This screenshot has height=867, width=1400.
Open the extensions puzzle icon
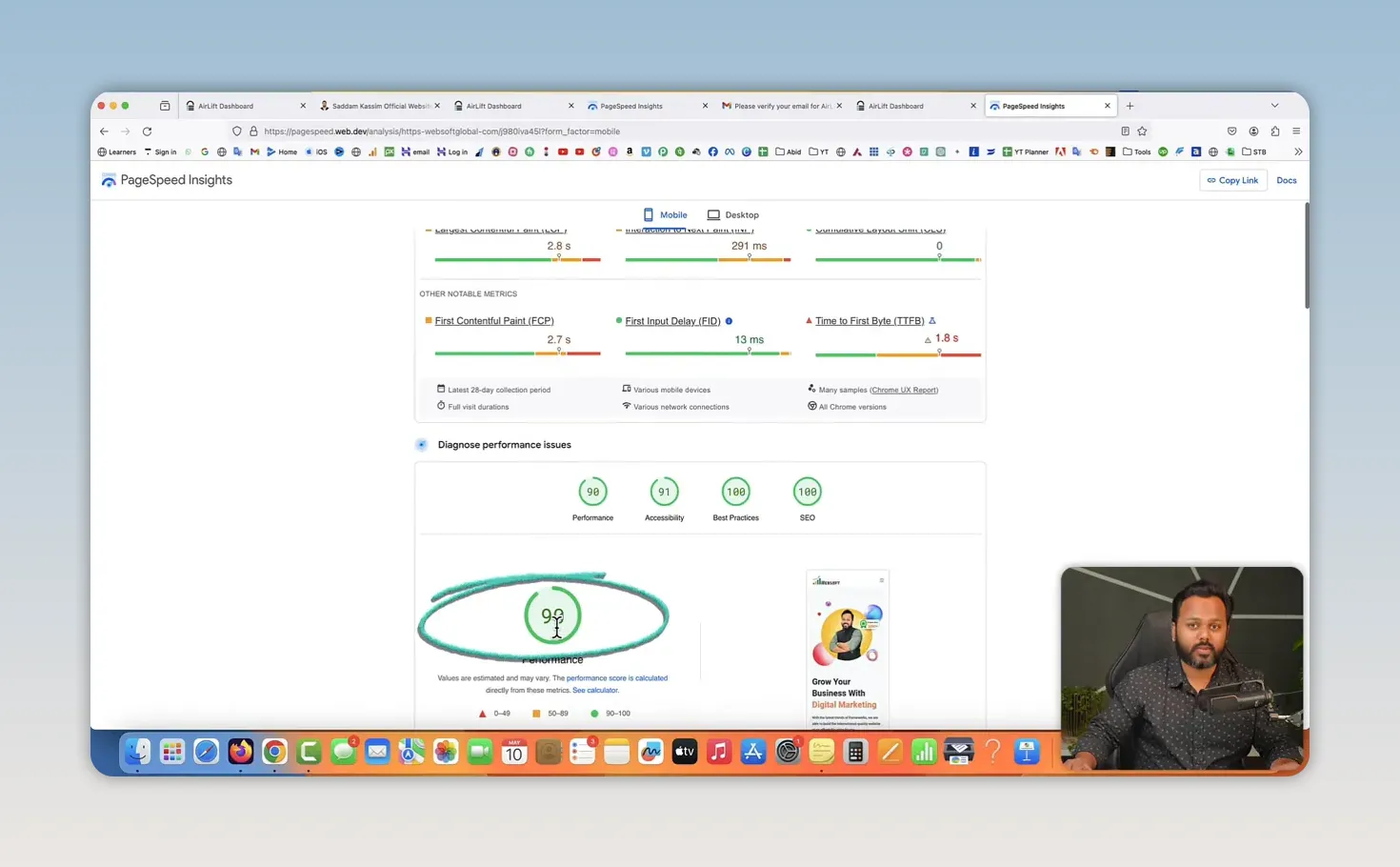(x=1275, y=131)
